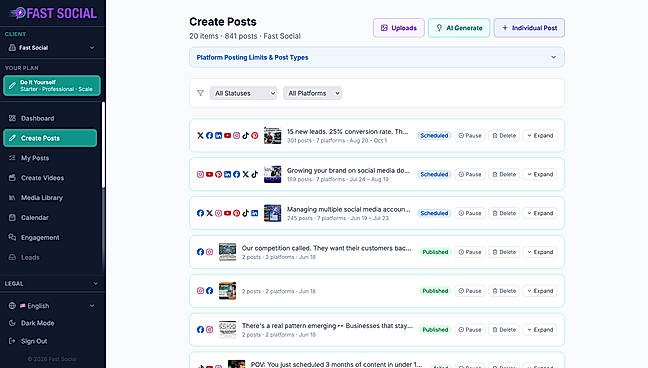
Task: Expand Platform Posting Limits & Post Types
Action: pos(376,57)
